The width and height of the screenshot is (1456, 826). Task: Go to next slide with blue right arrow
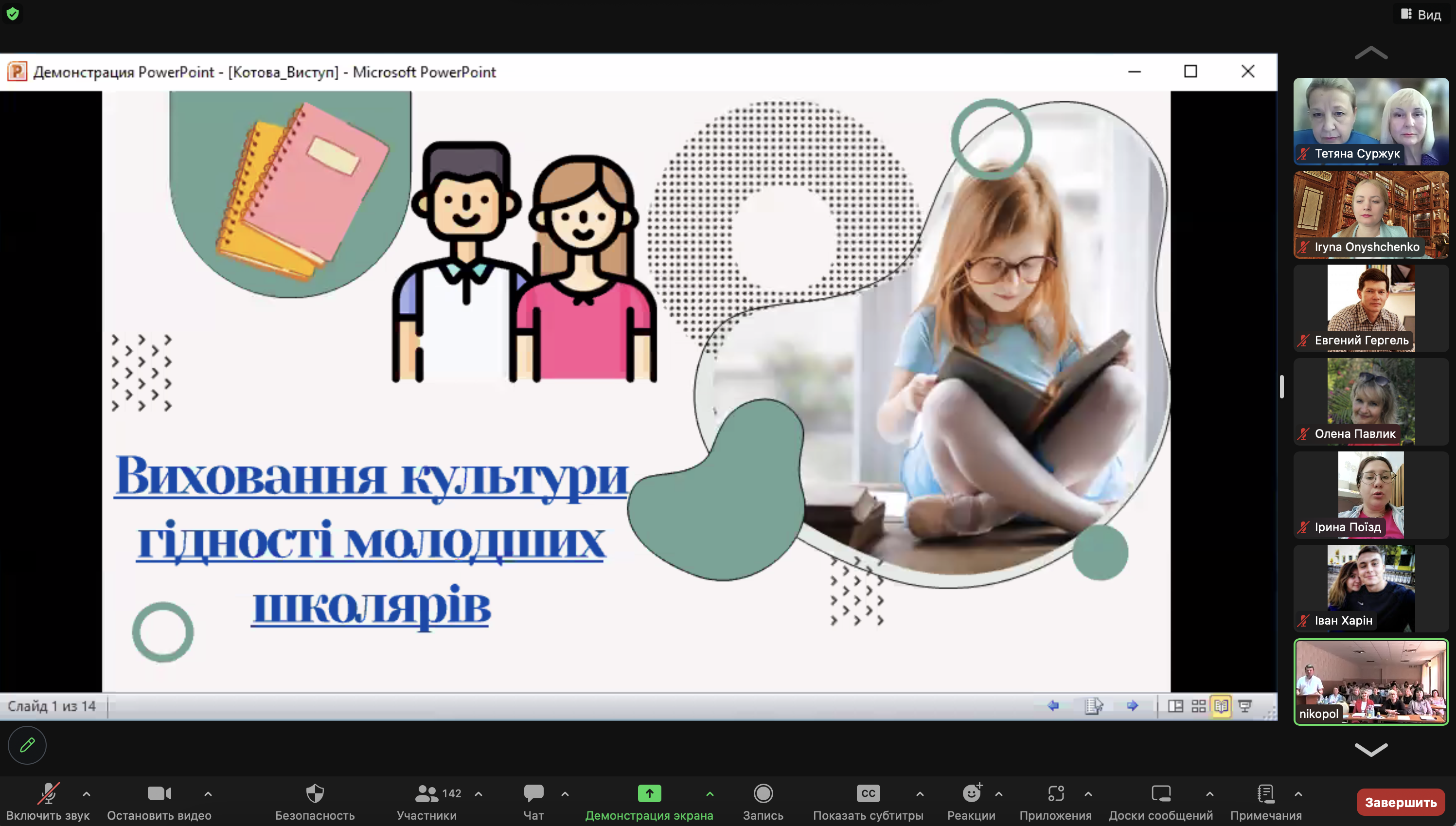[x=1132, y=705]
